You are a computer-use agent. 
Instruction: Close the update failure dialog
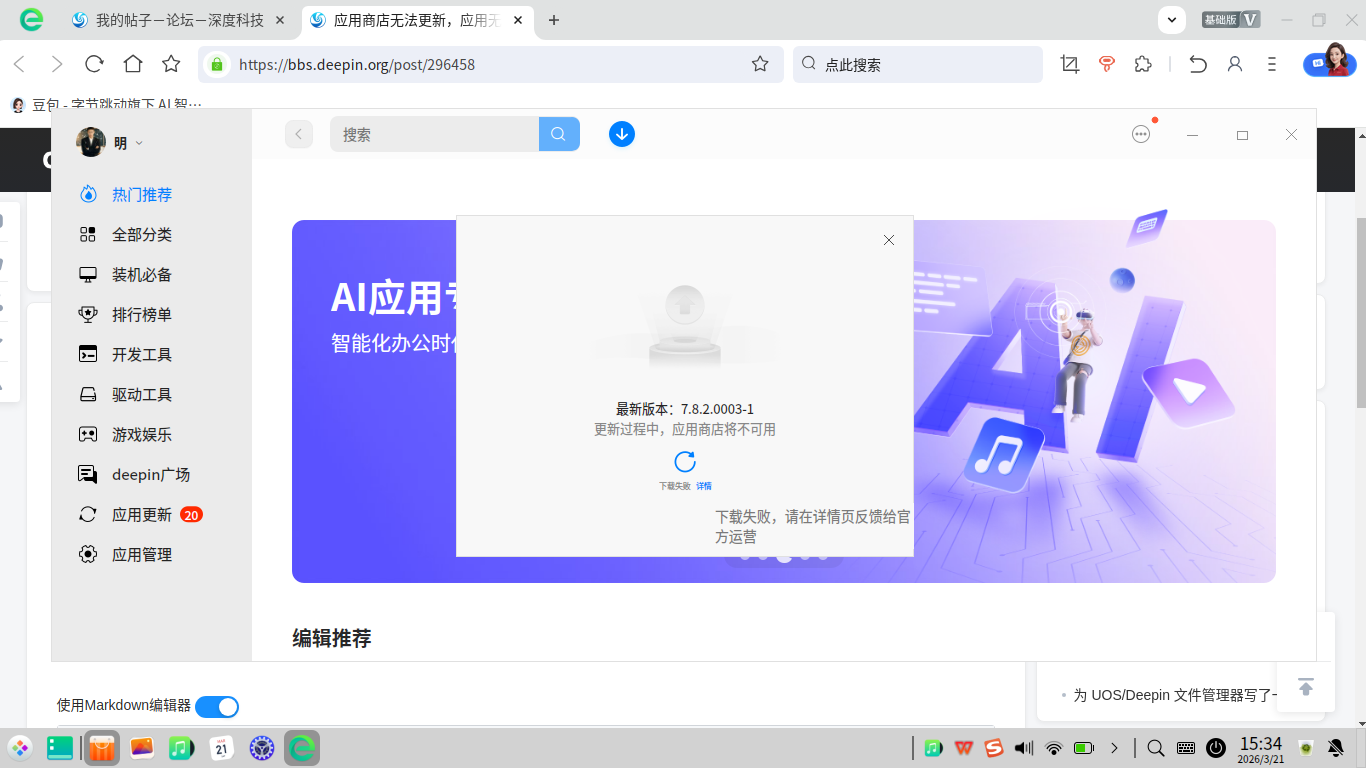[889, 240]
